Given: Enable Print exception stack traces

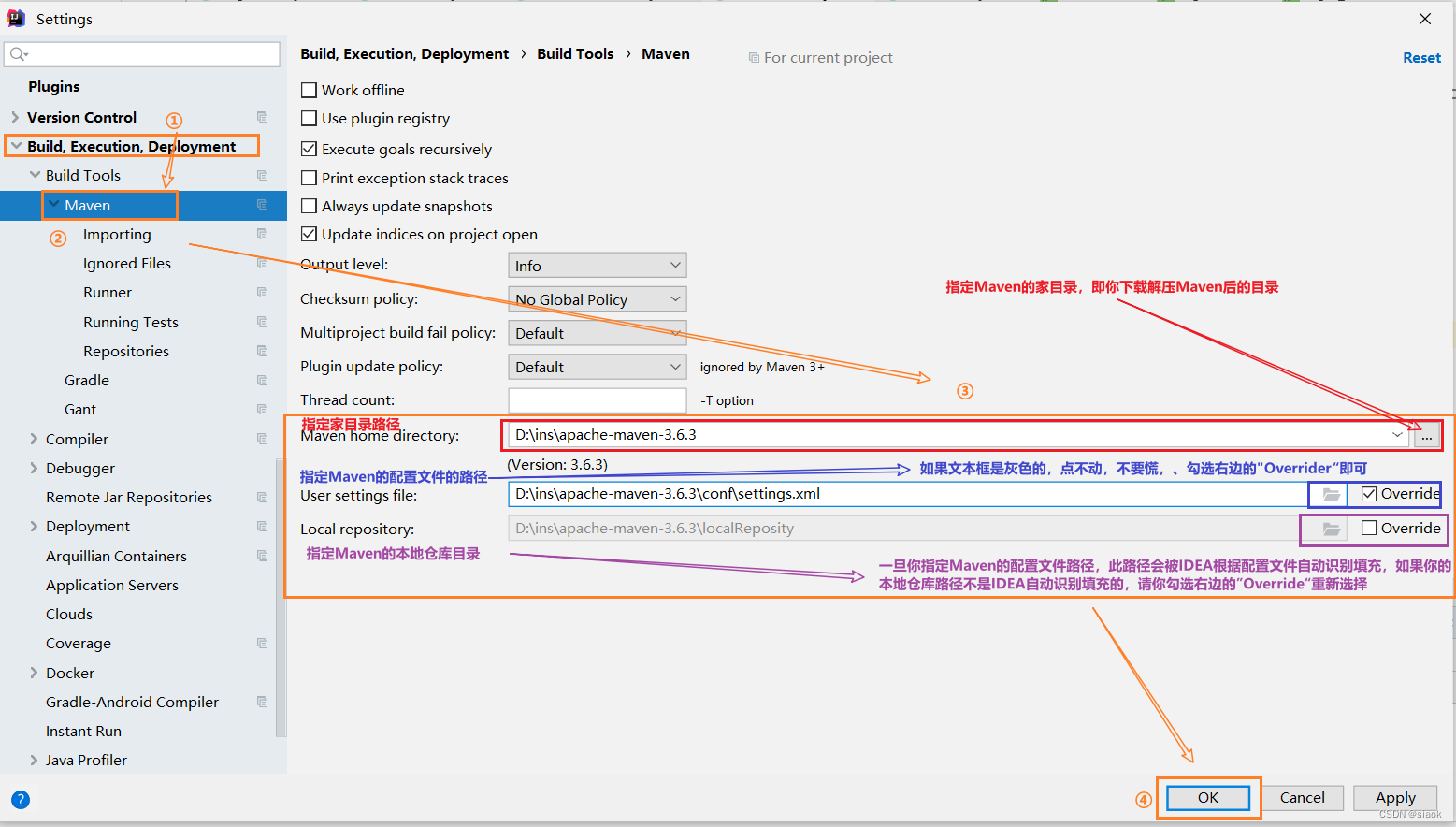Looking at the screenshot, I should pyautogui.click(x=309, y=178).
